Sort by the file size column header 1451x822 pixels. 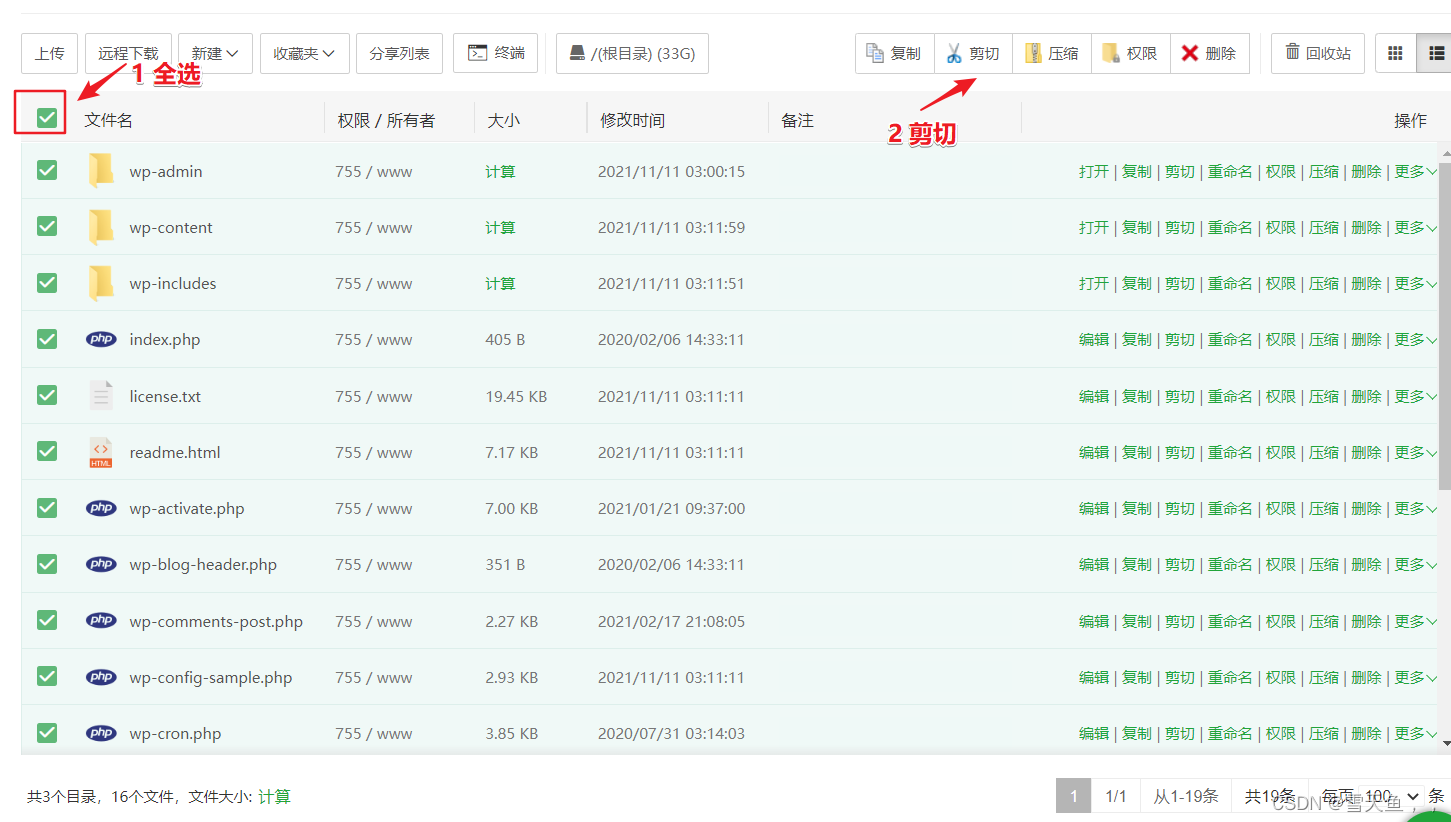pyautogui.click(x=504, y=120)
